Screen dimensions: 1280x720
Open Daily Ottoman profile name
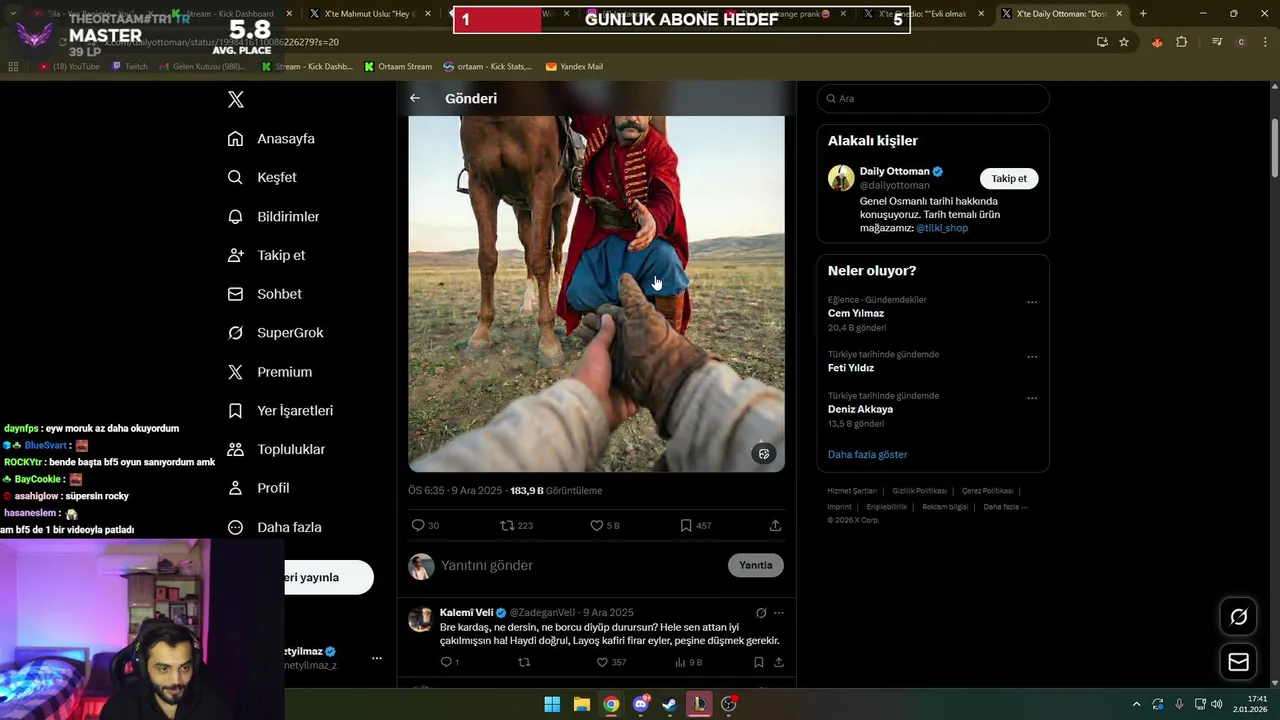click(x=894, y=171)
